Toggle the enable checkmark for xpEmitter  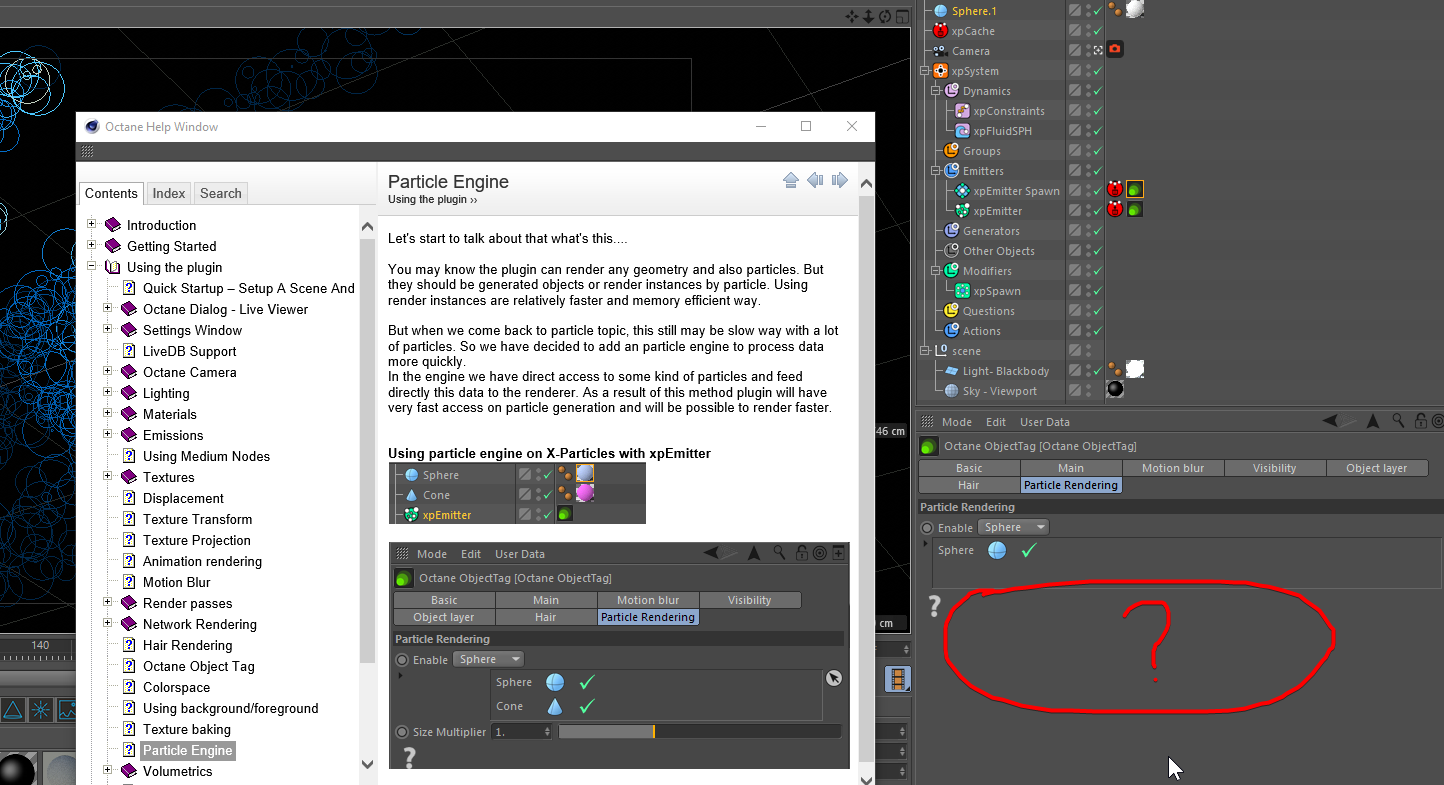point(1097,211)
